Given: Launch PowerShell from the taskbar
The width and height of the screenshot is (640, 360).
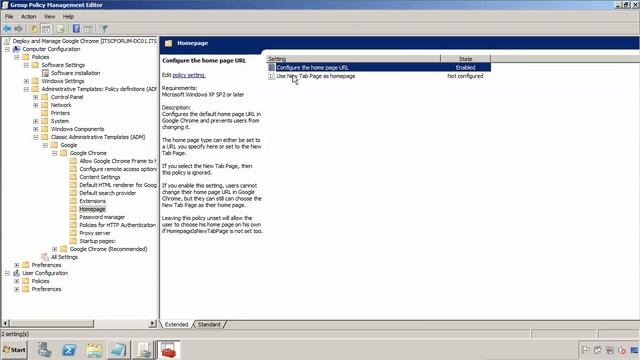Looking at the screenshot, I should [69, 350].
